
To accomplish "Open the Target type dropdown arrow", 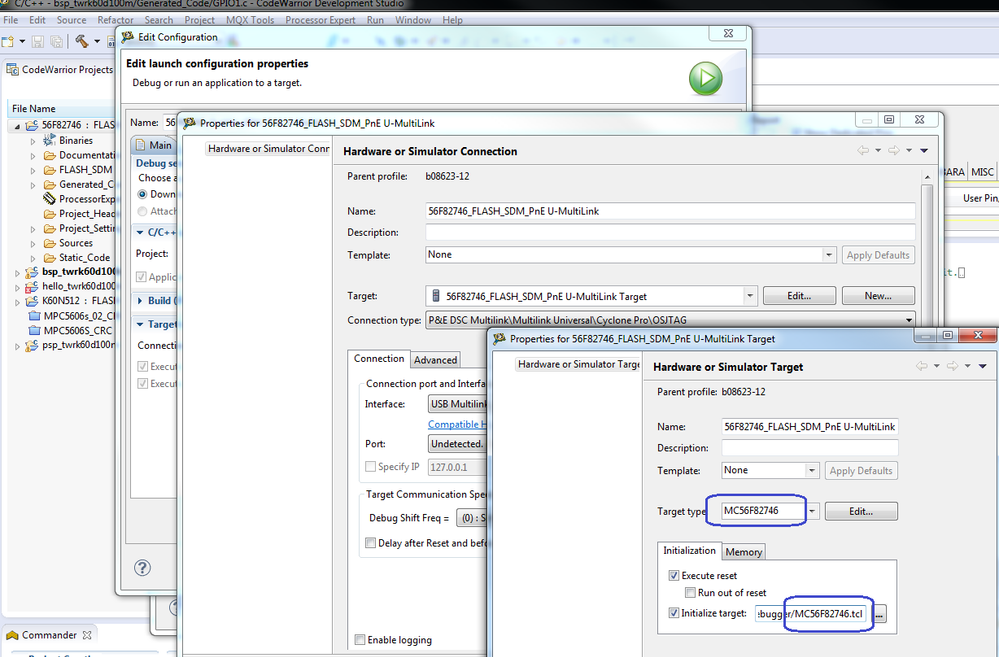I will (x=812, y=510).
